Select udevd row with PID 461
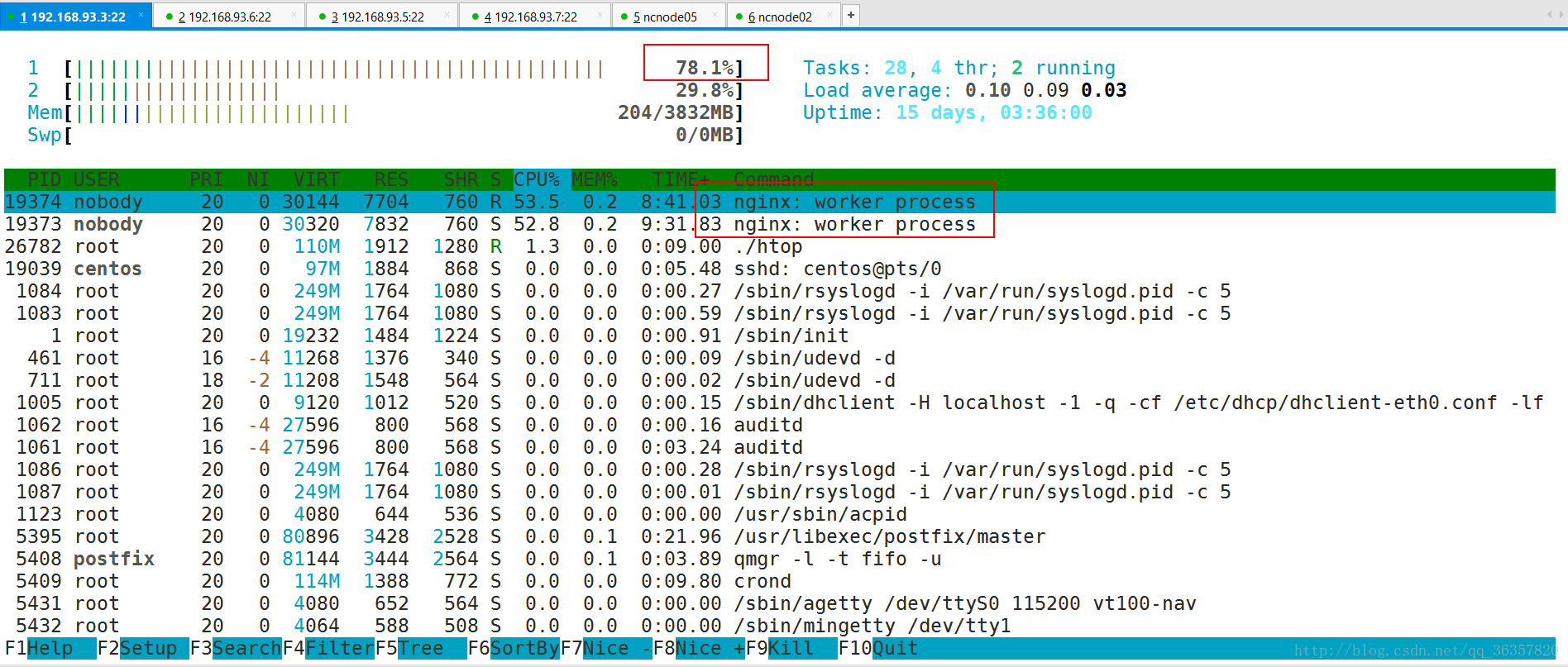The width and height of the screenshot is (1568, 667). pyautogui.click(x=780, y=358)
